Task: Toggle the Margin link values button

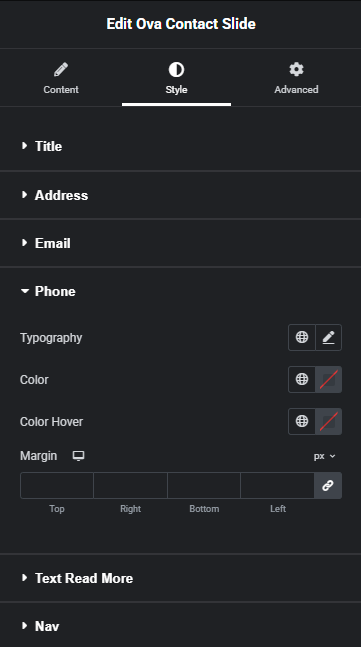Action: pos(328,486)
